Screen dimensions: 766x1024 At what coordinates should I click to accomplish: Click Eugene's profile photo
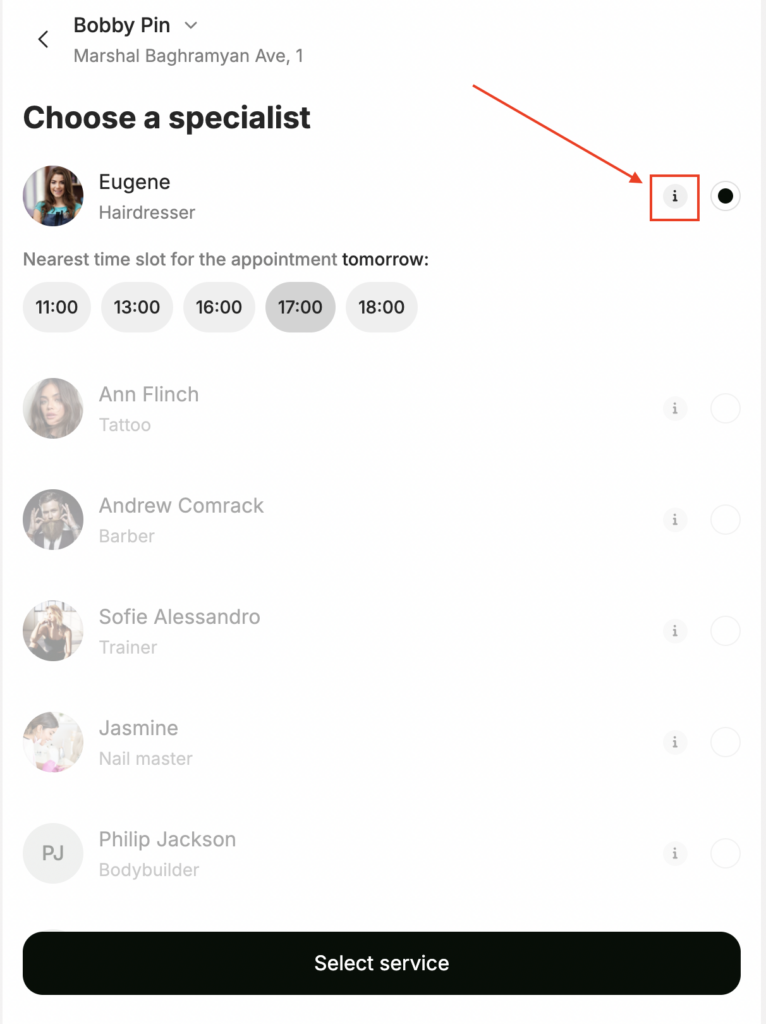click(53, 196)
